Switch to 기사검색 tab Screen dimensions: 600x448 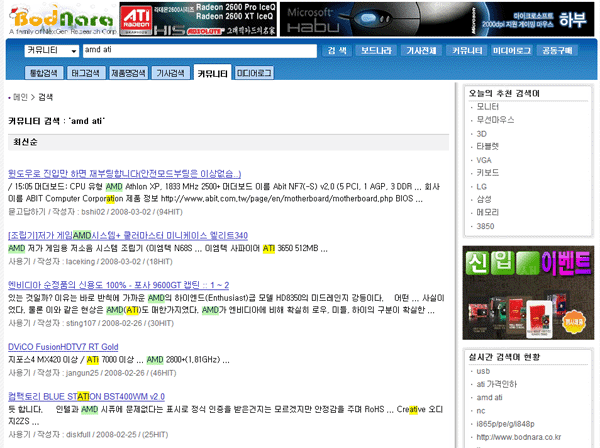click(x=170, y=73)
